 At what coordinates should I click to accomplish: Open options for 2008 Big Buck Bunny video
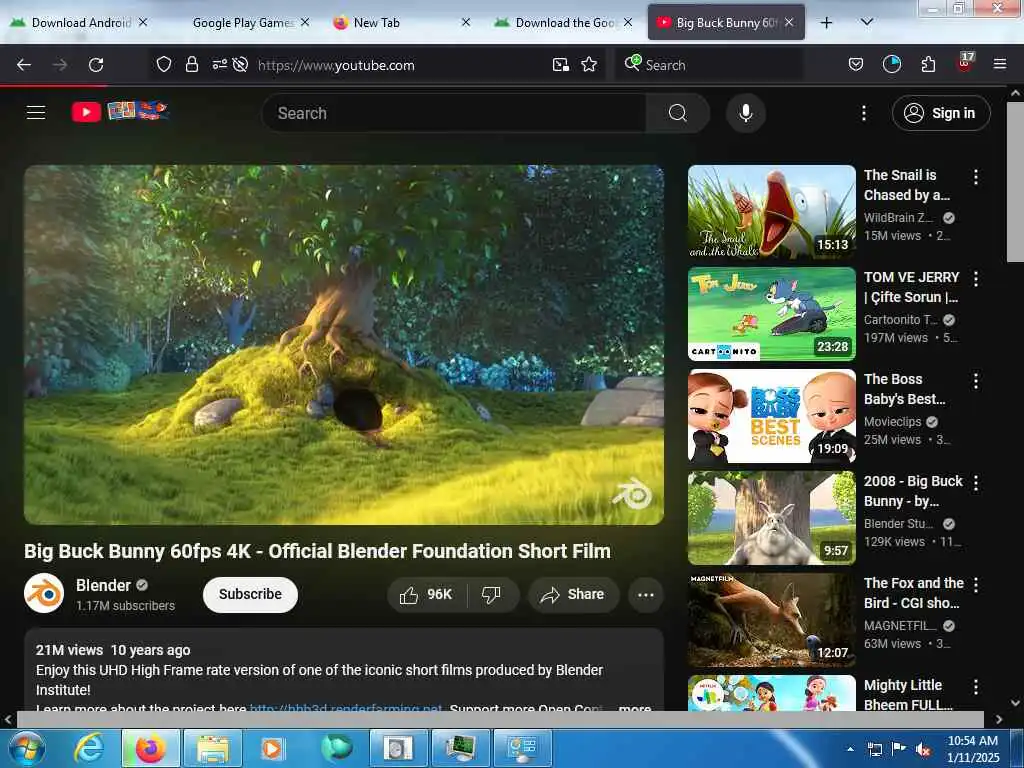pyautogui.click(x=976, y=483)
